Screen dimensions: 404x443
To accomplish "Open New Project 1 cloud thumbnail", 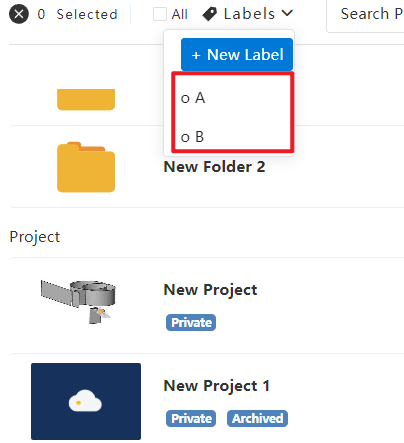I will click(x=86, y=401).
